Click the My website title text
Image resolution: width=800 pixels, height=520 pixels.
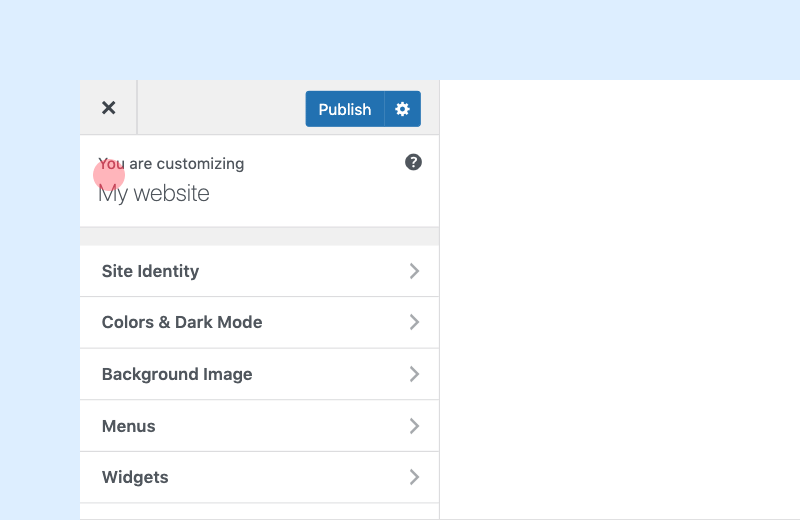point(154,194)
